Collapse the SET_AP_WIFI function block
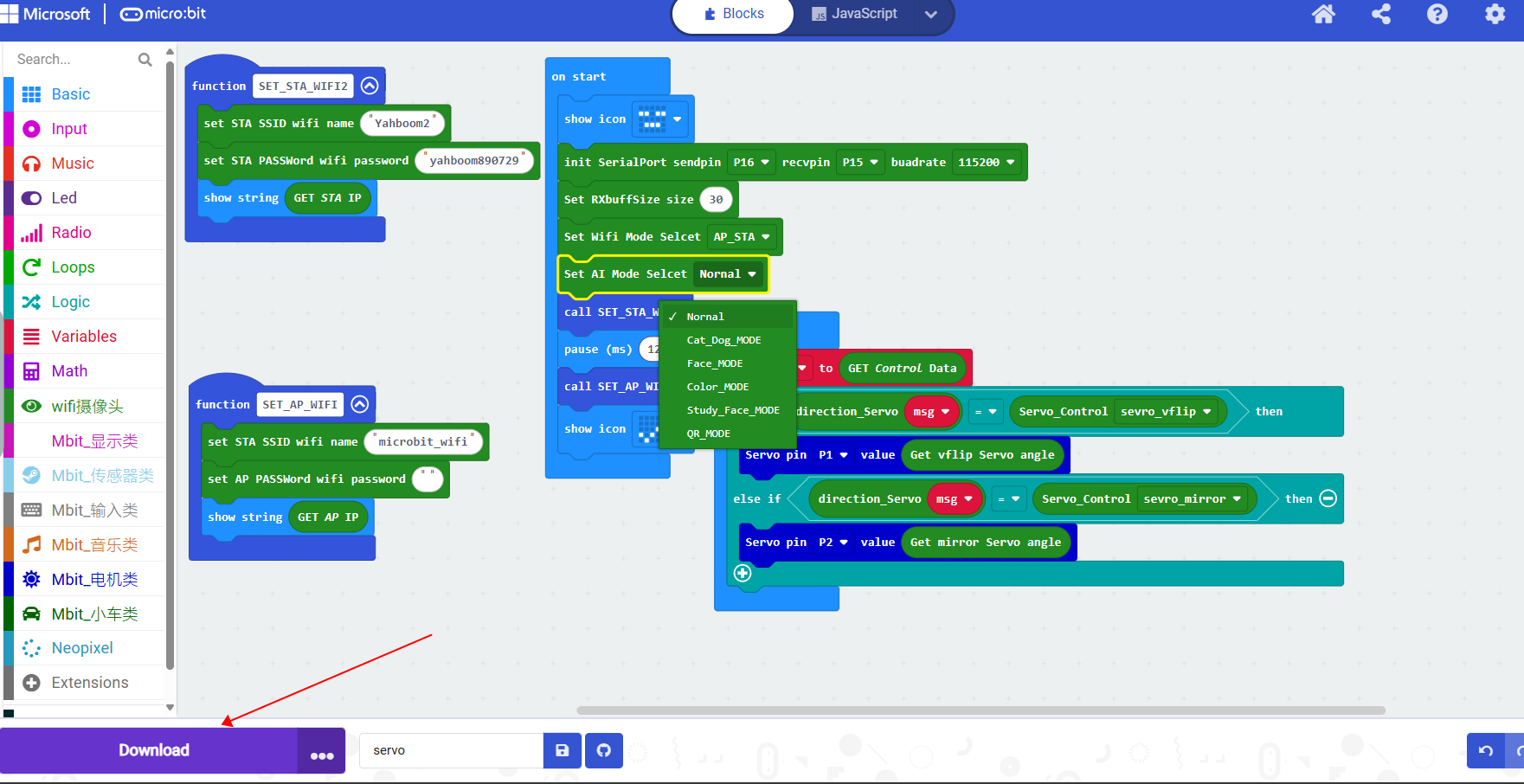The width and height of the screenshot is (1524, 784). [x=360, y=404]
